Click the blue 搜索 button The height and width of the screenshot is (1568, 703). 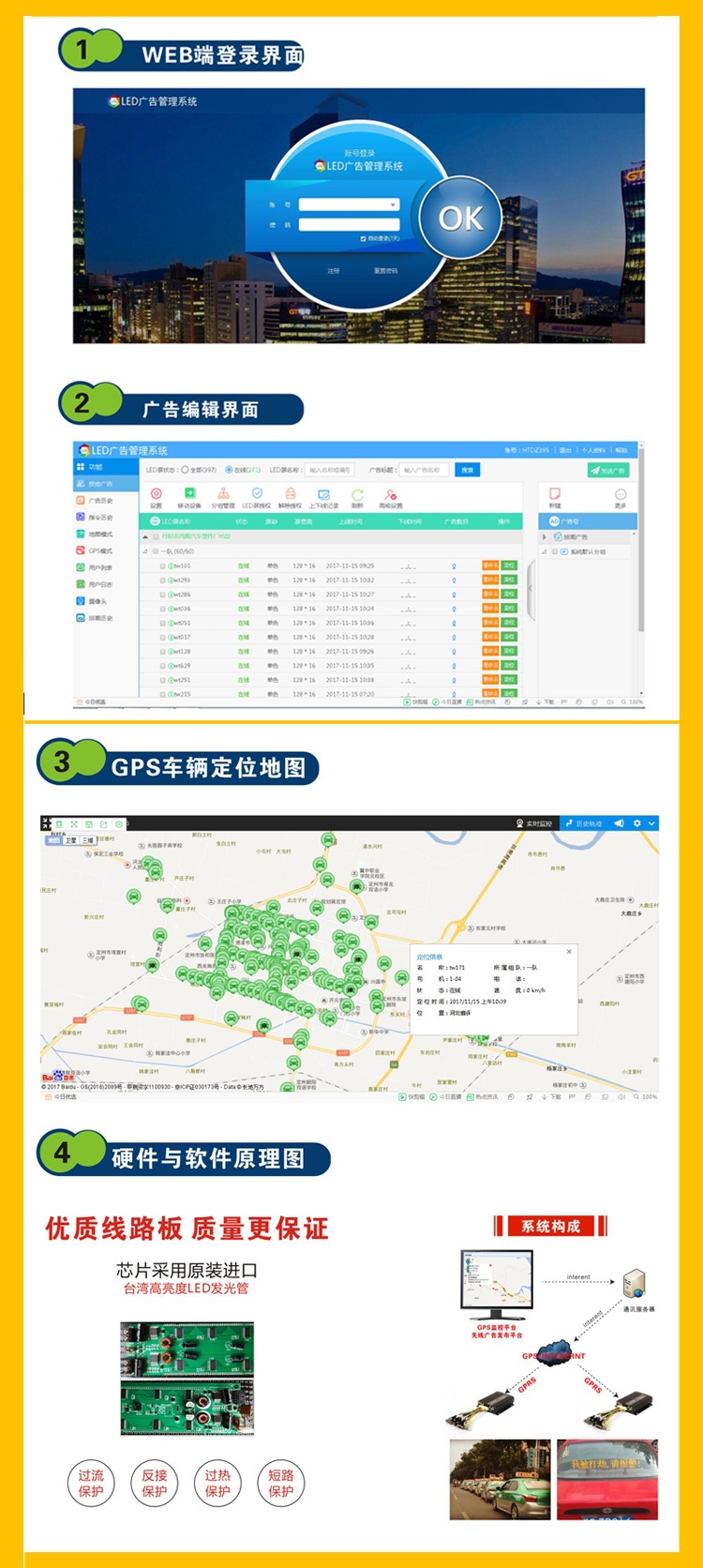coord(468,470)
